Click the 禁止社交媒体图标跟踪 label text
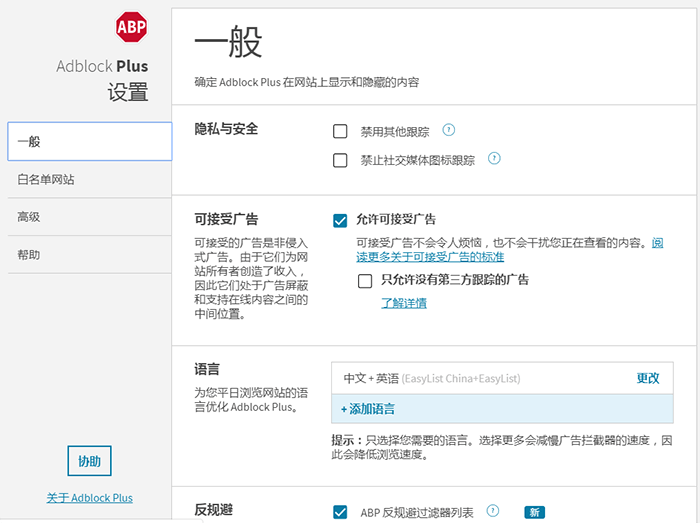 [x=417, y=160]
